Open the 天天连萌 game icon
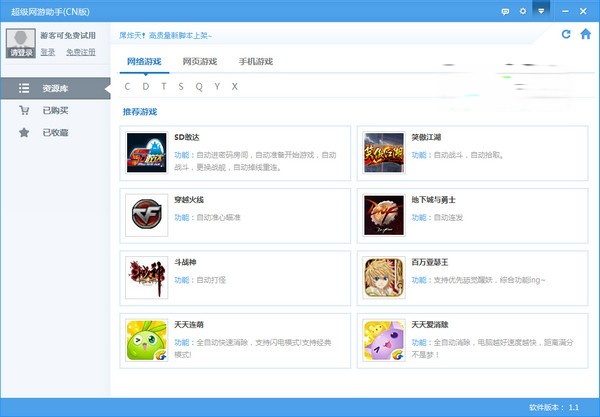Image resolution: width=600 pixels, height=417 pixels. 147,340
